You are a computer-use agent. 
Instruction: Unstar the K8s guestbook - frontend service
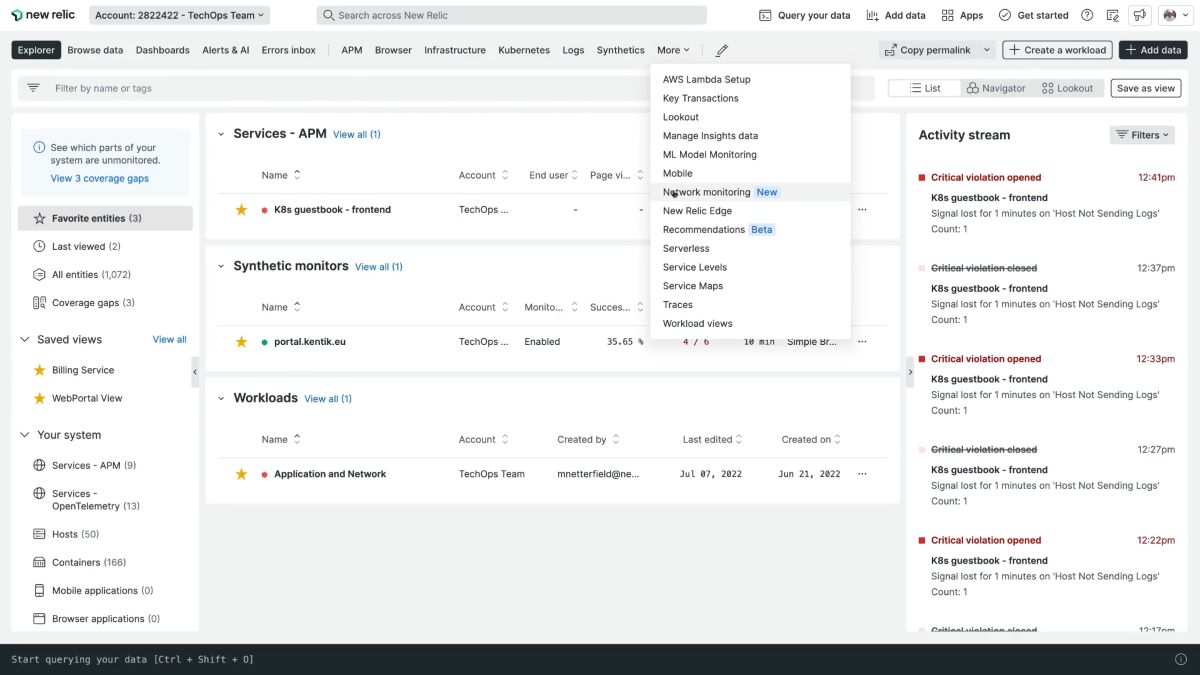[241, 209]
